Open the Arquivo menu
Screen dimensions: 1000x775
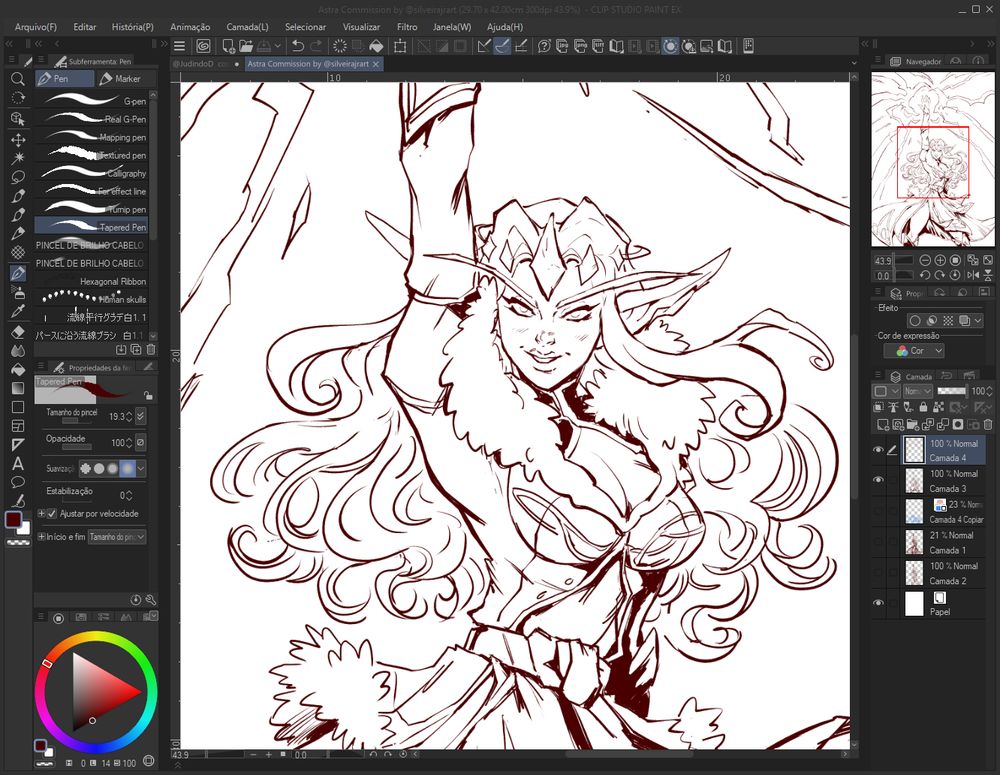[36, 27]
